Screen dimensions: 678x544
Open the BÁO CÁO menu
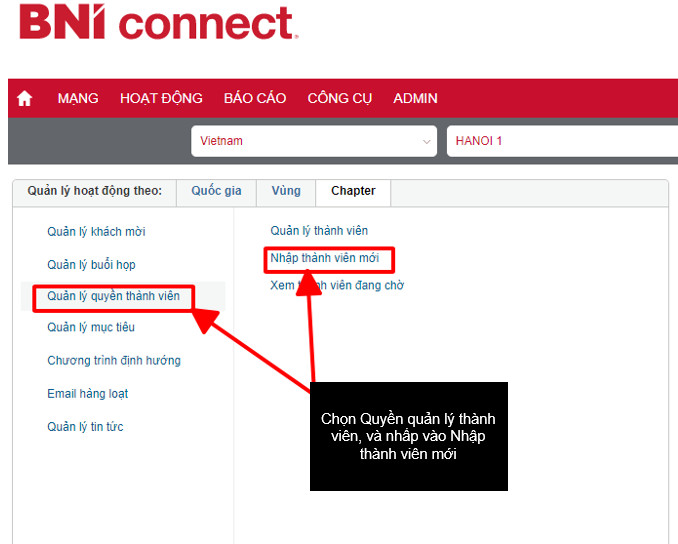[x=255, y=98]
